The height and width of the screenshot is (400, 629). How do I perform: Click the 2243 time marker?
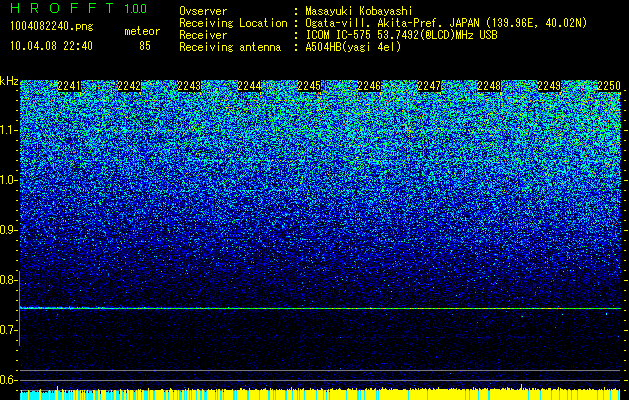(x=189, y=86)
